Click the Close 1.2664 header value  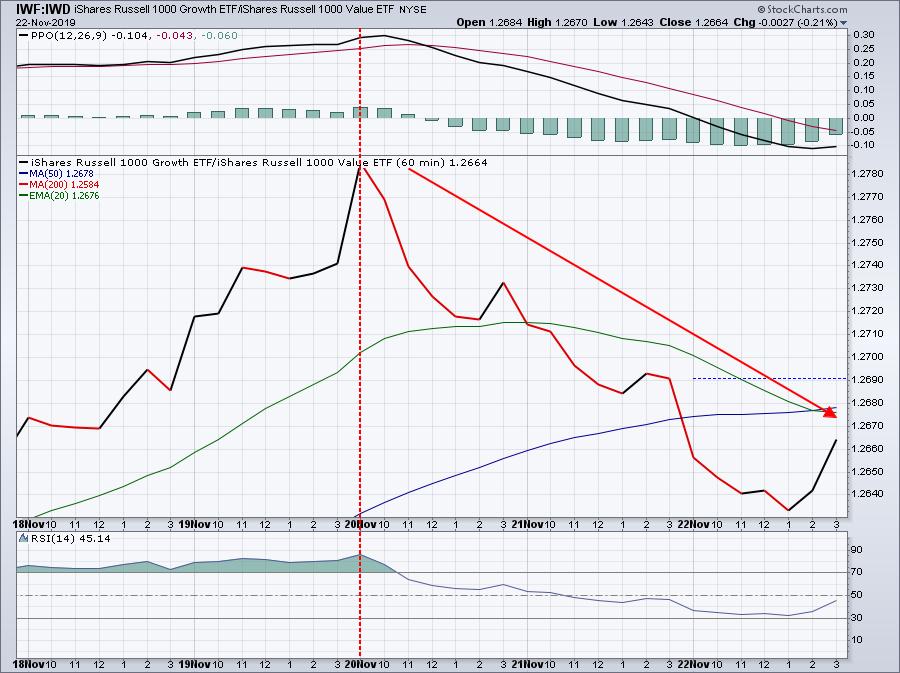(693, 22)
